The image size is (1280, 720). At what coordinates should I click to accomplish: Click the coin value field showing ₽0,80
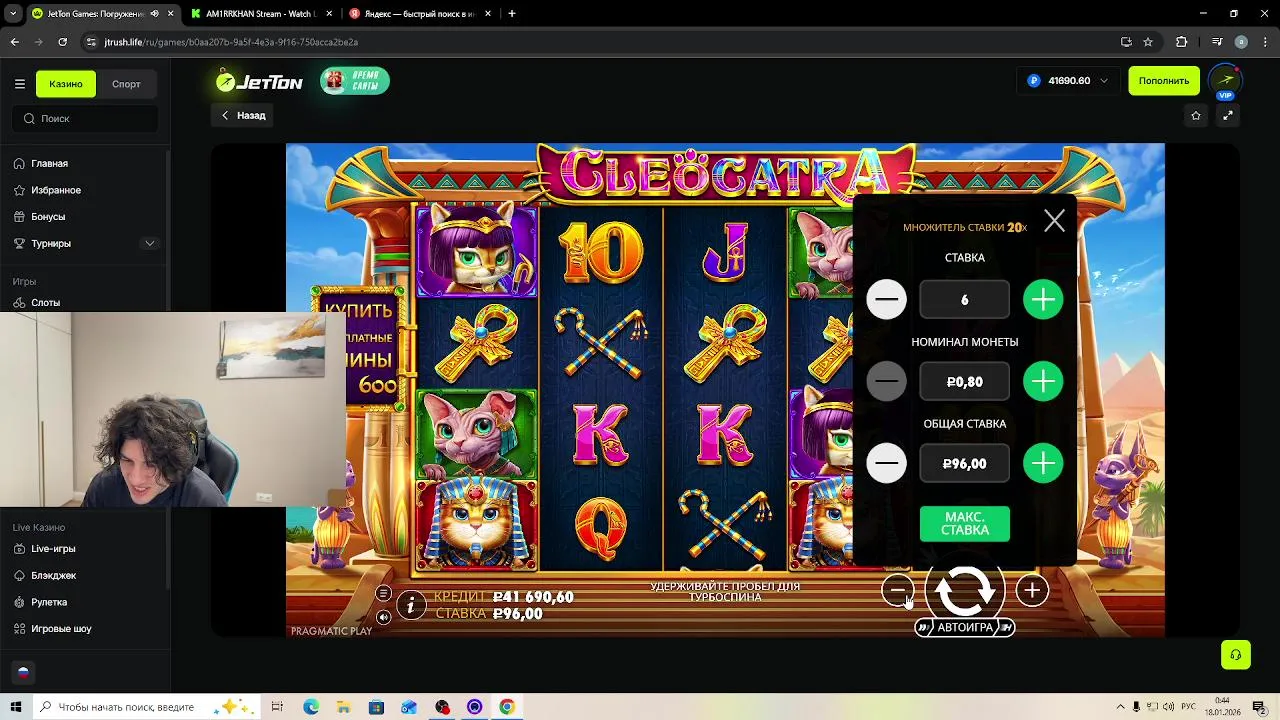pos(965,382)
